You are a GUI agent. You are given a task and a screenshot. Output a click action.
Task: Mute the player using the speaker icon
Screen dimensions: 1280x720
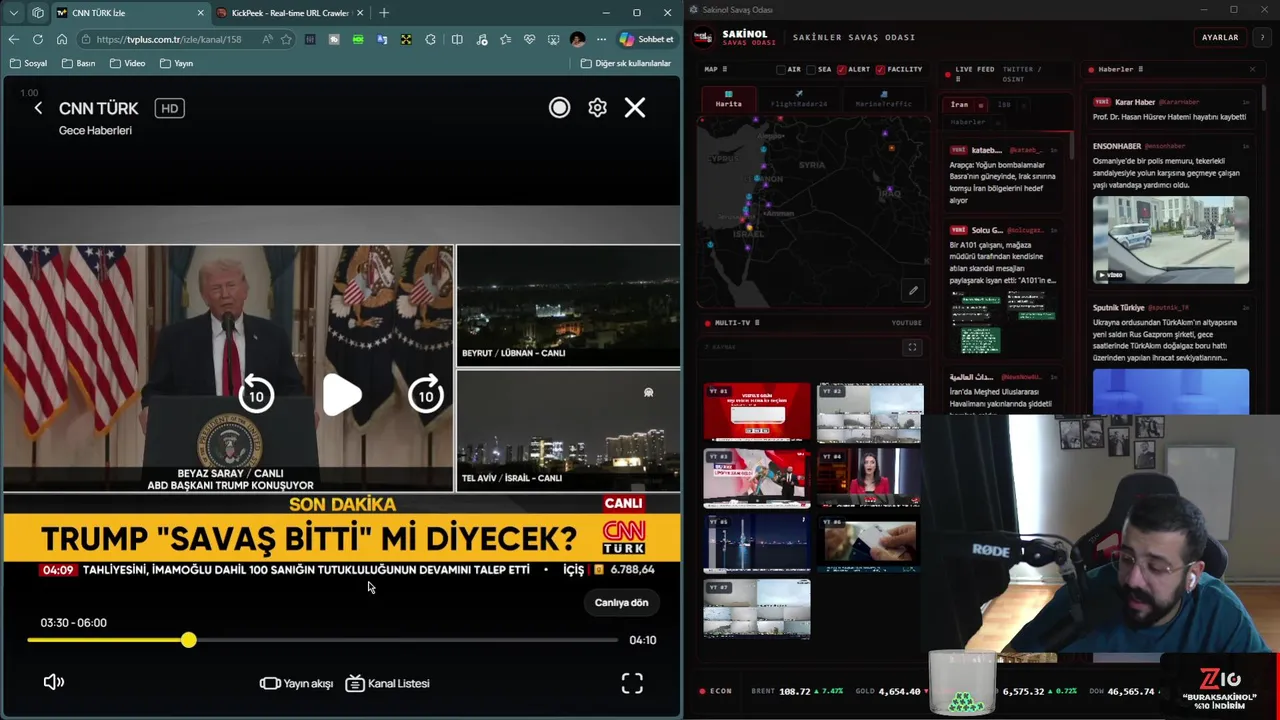[x=54, y=682]
